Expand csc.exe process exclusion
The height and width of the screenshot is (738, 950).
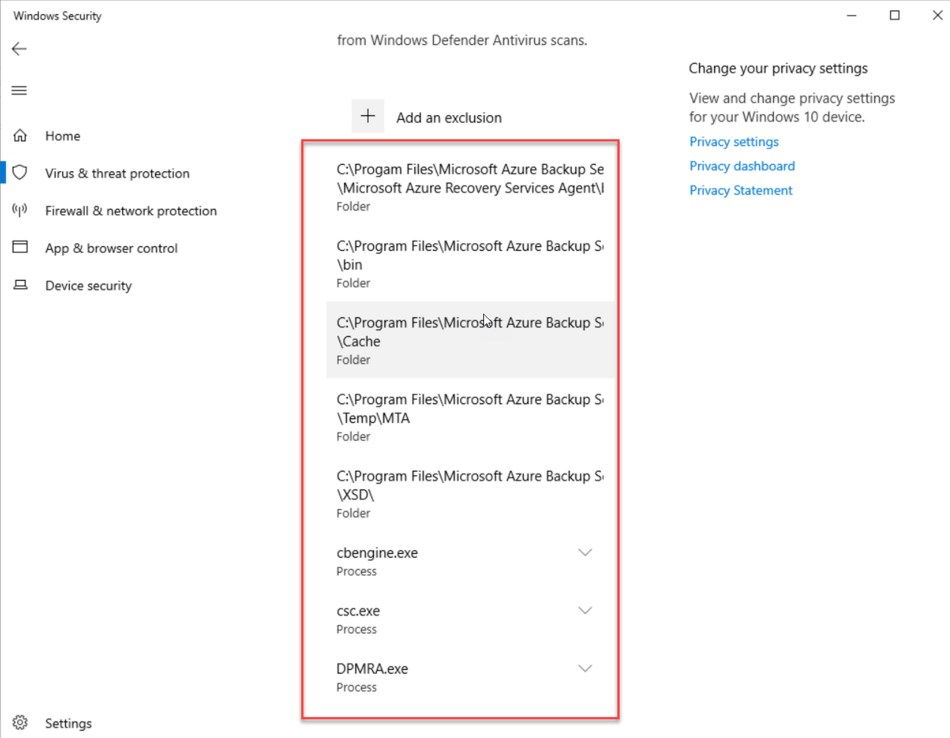(584, 610)
